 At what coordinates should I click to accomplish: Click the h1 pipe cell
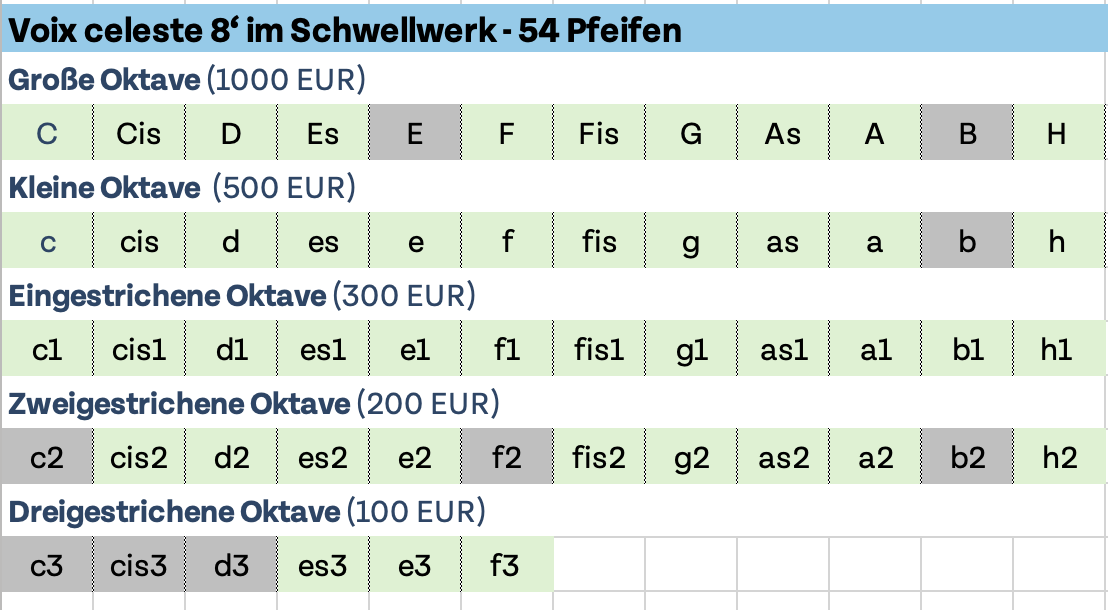(1057, 350)
